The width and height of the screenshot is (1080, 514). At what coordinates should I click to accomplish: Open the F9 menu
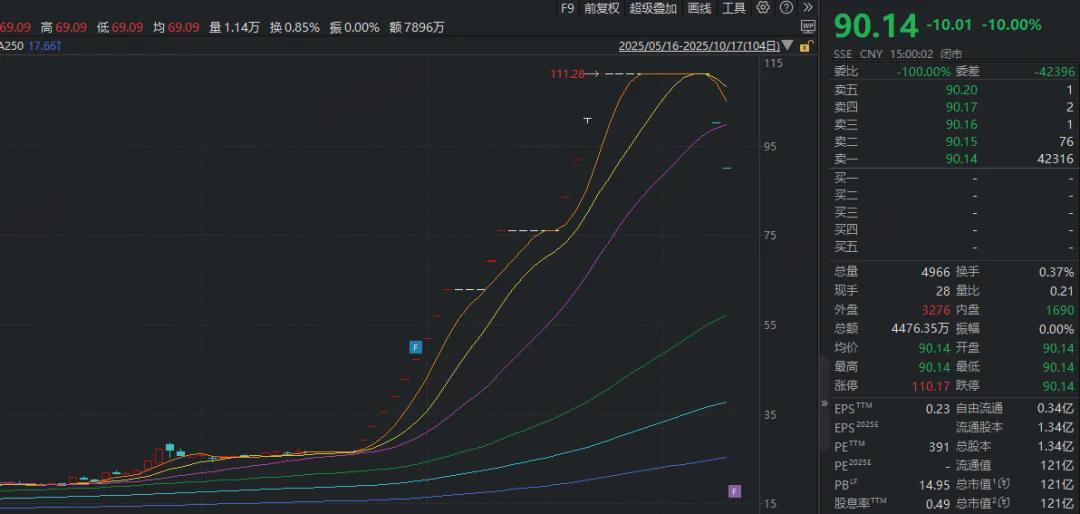[567, 8]
